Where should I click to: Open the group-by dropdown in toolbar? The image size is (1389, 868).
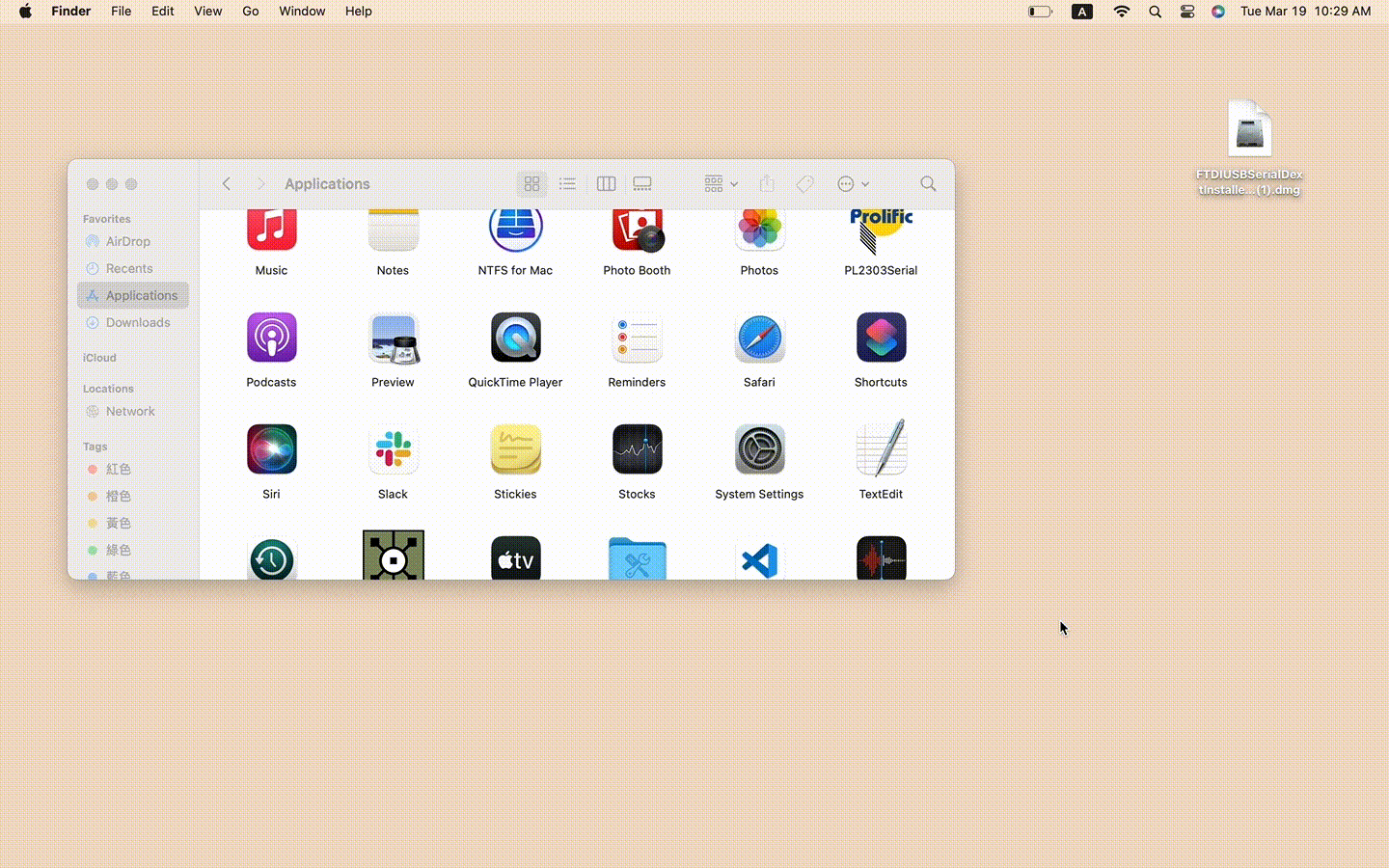tap(721, 183)
